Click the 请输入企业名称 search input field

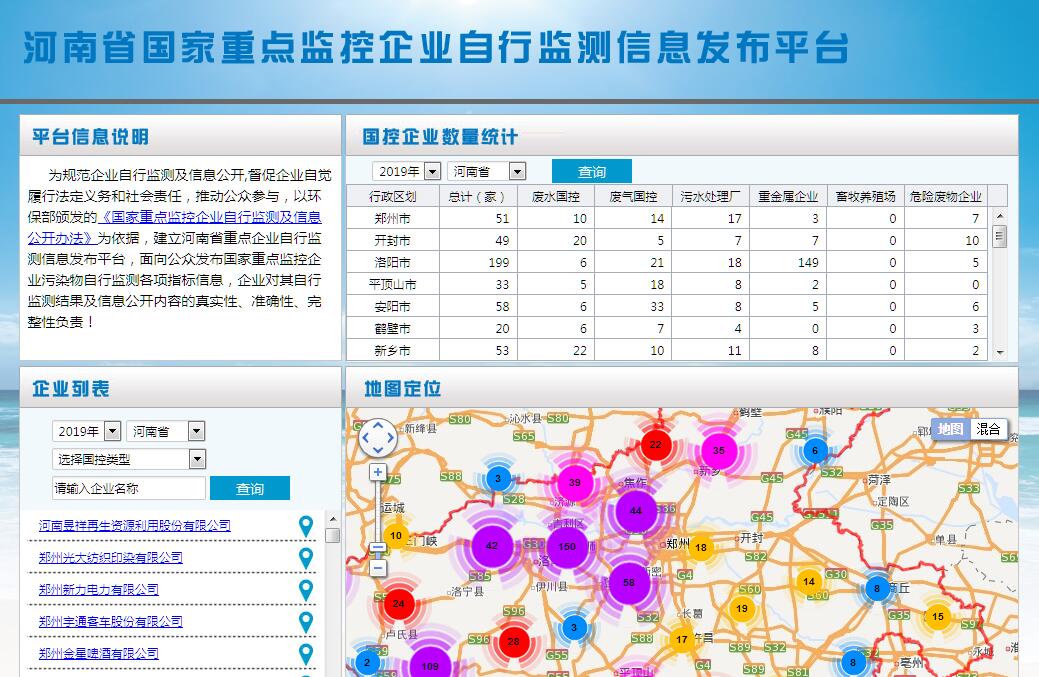[x=128, y=488]
